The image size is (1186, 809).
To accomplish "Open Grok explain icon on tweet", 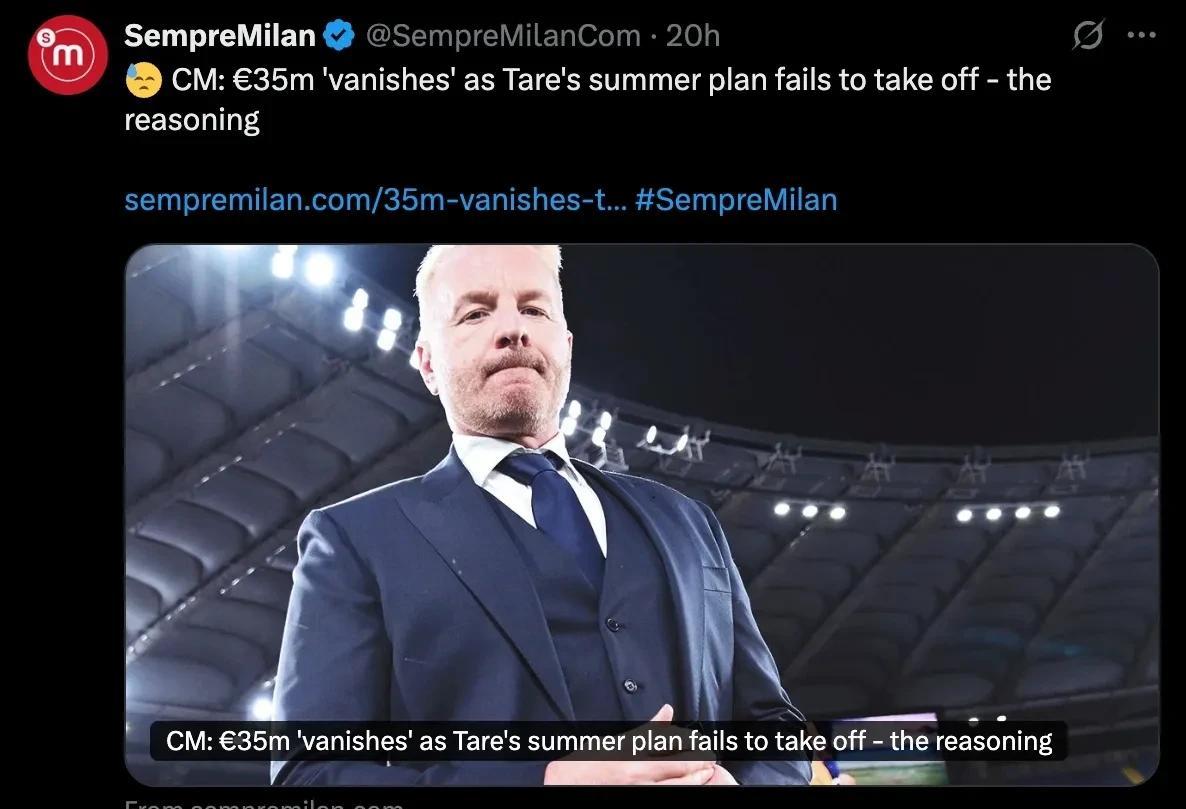I will pos(1088,35).
